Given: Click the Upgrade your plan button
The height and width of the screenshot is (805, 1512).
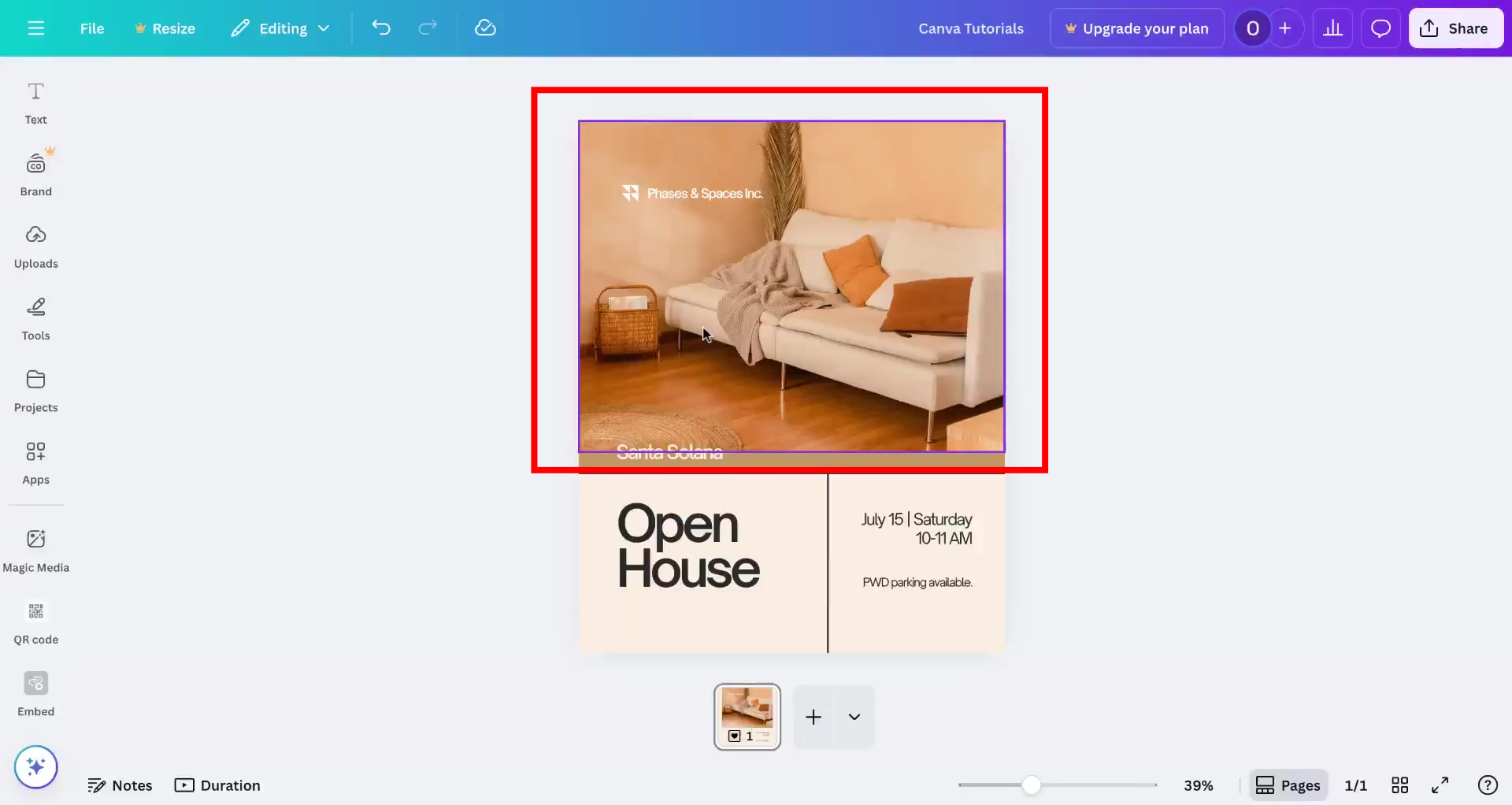Looking at the screenshot, I should tap(1136, 28).
